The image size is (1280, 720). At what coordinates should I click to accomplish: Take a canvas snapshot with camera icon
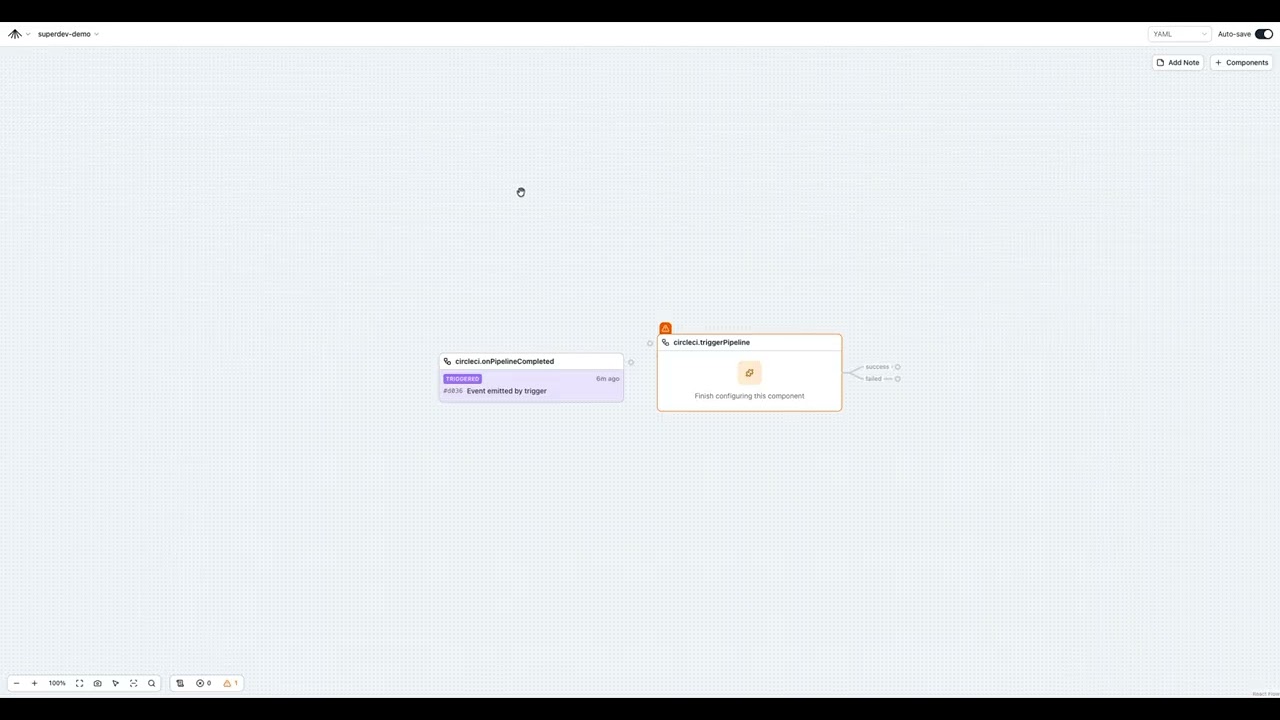pyautogui.click(x=97, y=683)
